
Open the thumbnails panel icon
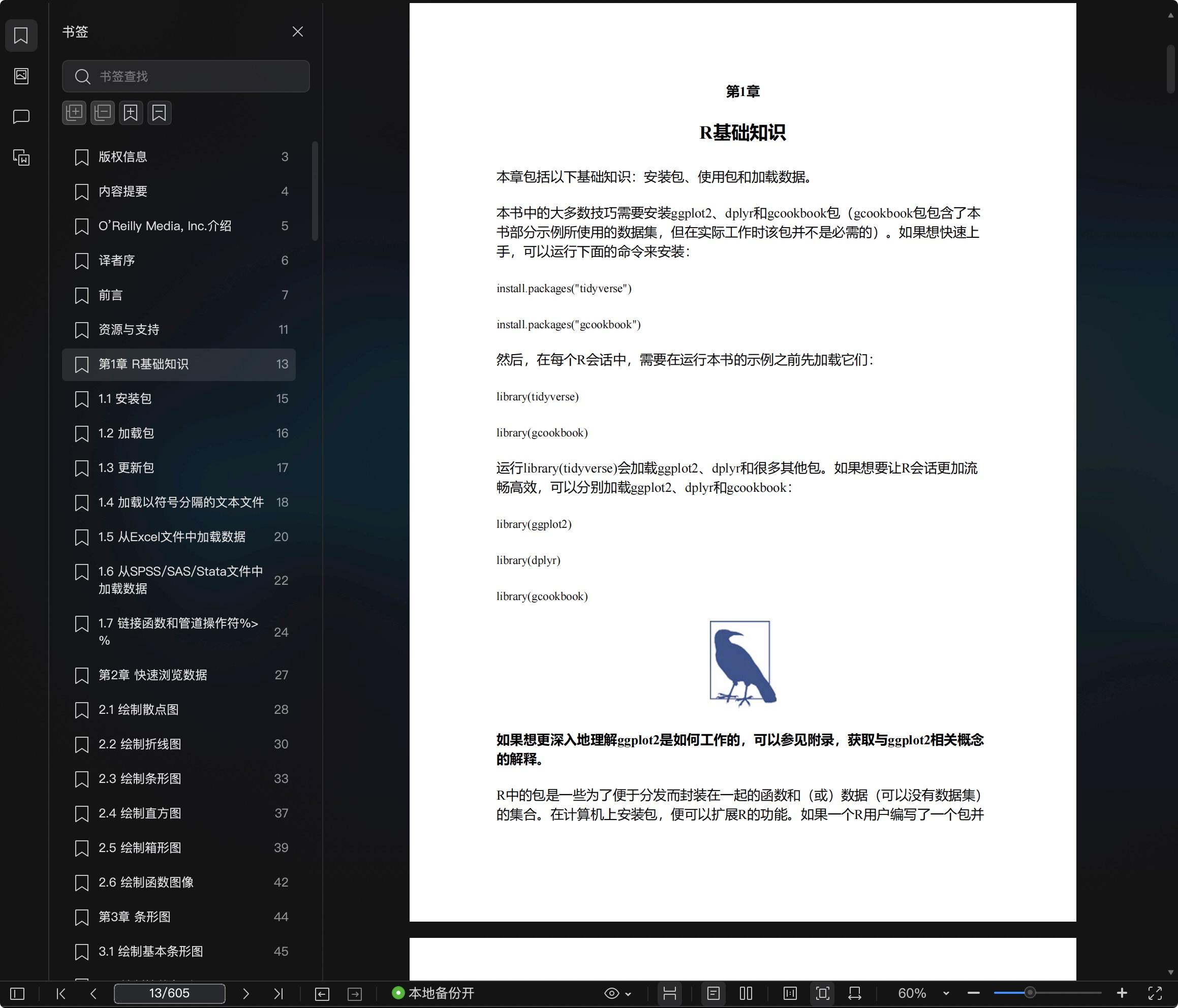[x=21, y=76]
